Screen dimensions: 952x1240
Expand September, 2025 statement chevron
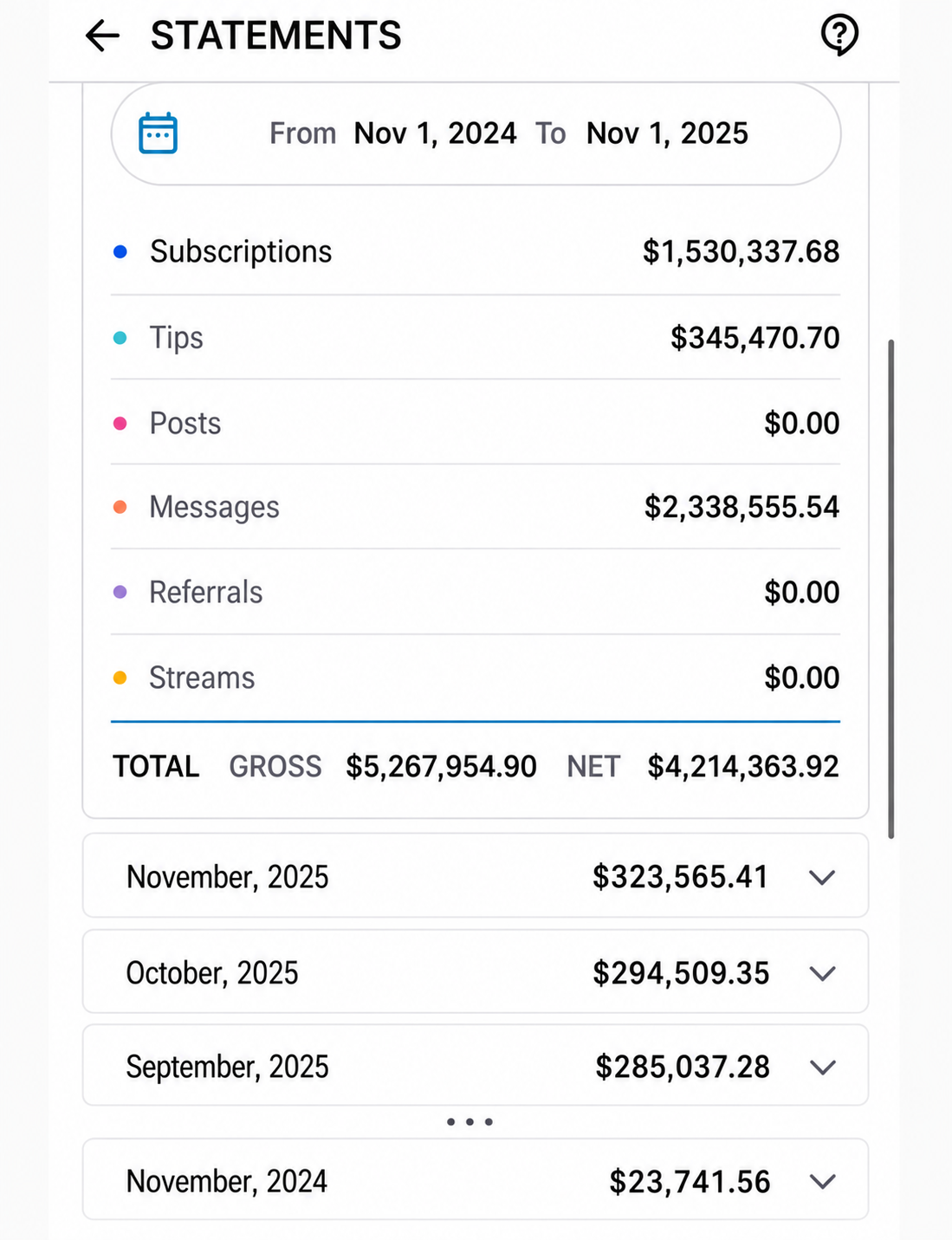821,1067
